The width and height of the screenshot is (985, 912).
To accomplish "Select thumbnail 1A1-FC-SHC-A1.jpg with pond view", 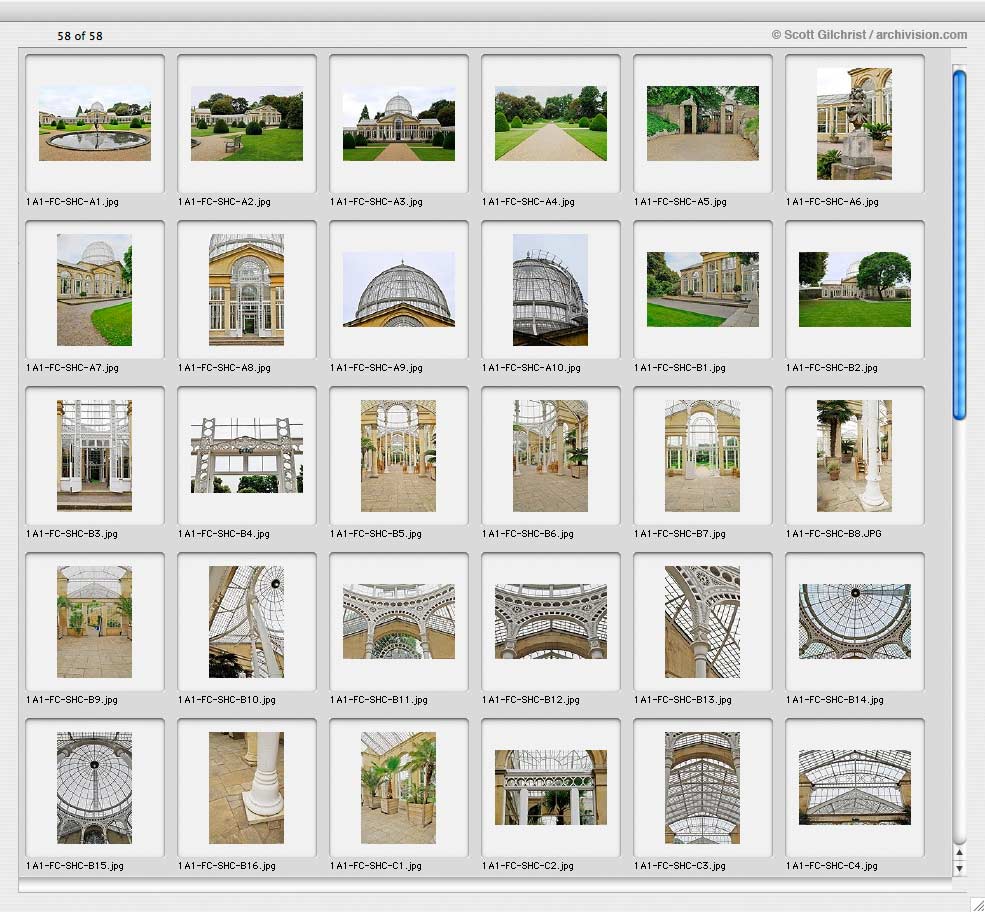I will [95, 123].
